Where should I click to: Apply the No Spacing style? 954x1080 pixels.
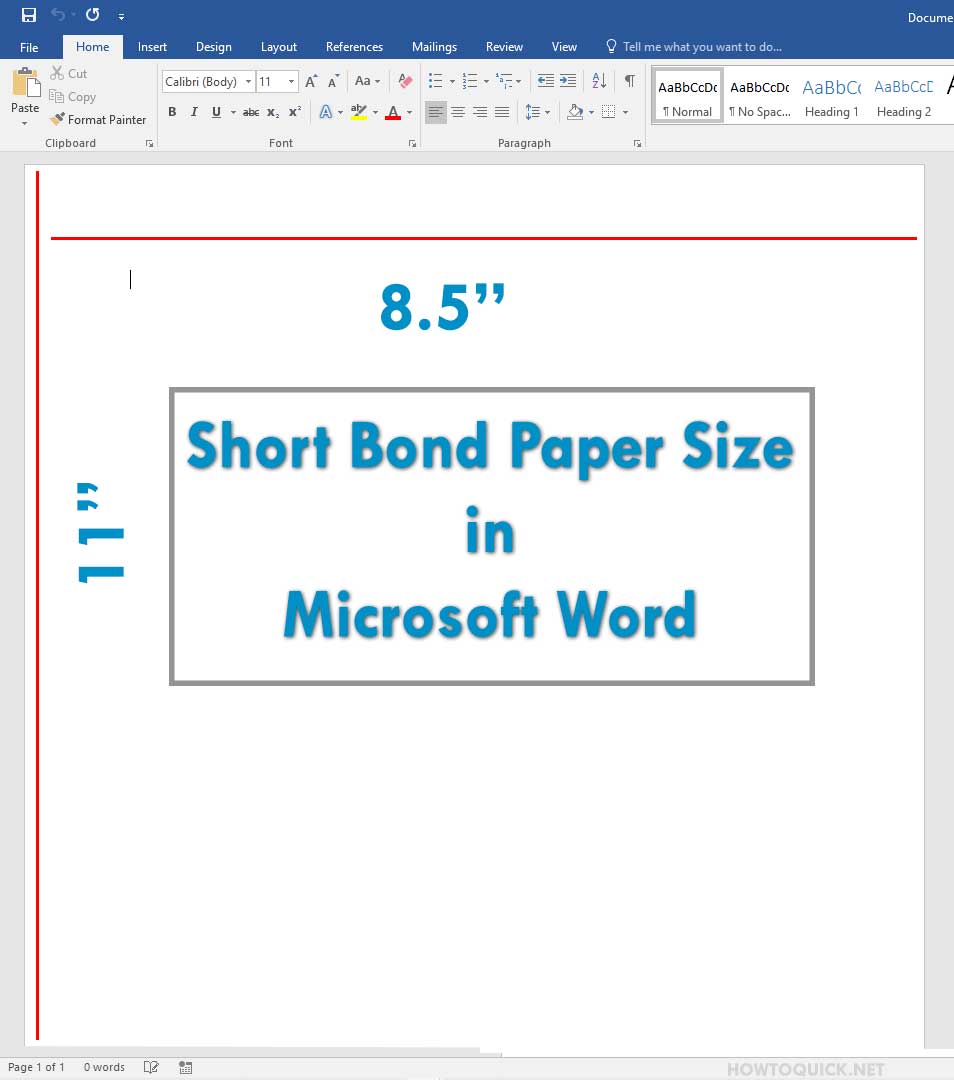click(x=760, y=96)
